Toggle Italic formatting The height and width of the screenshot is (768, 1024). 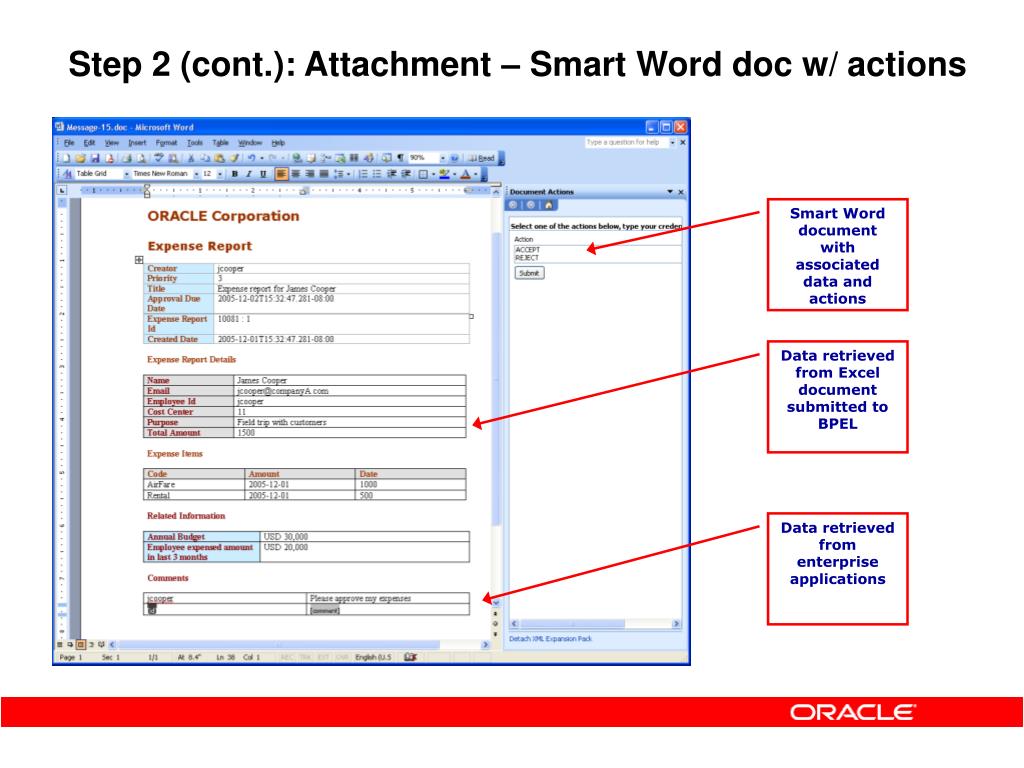point(249,174)
